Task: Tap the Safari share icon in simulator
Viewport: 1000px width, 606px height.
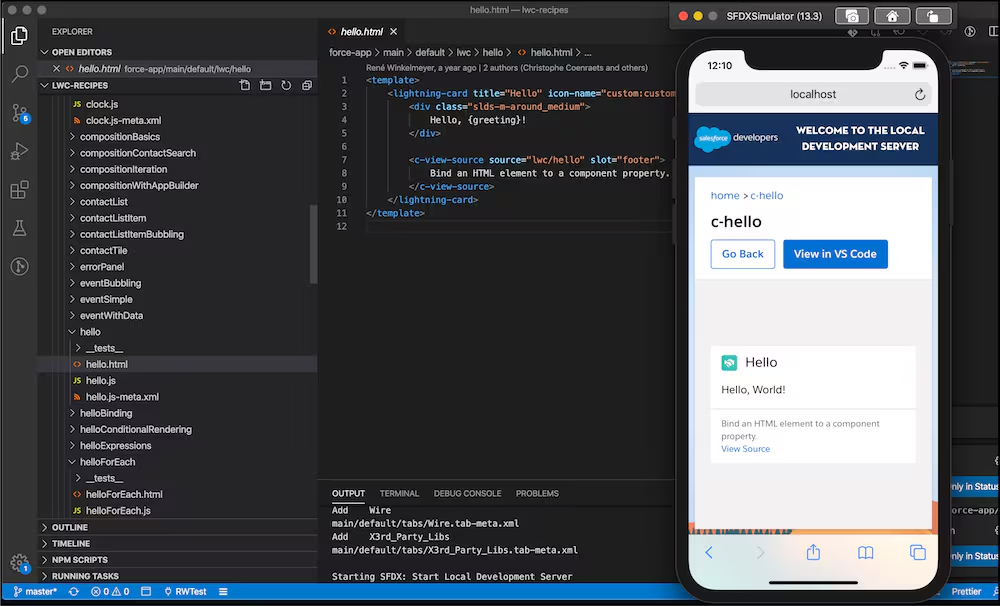Action: coord(813,552)
